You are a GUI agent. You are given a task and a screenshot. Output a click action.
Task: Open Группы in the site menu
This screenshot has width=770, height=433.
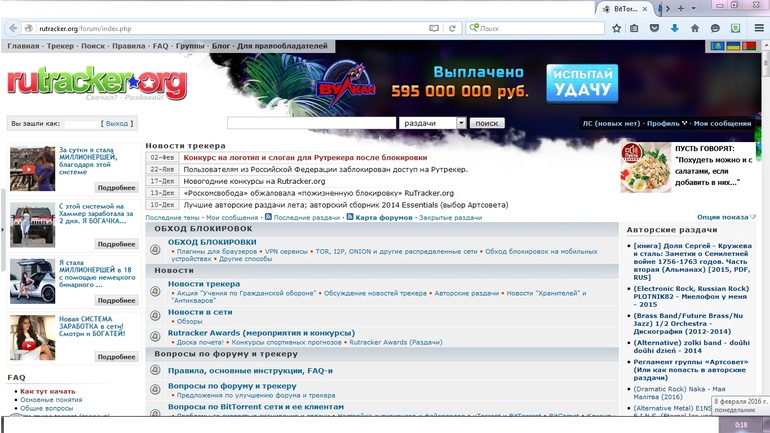pyautogui.click(x=190, y=46)
